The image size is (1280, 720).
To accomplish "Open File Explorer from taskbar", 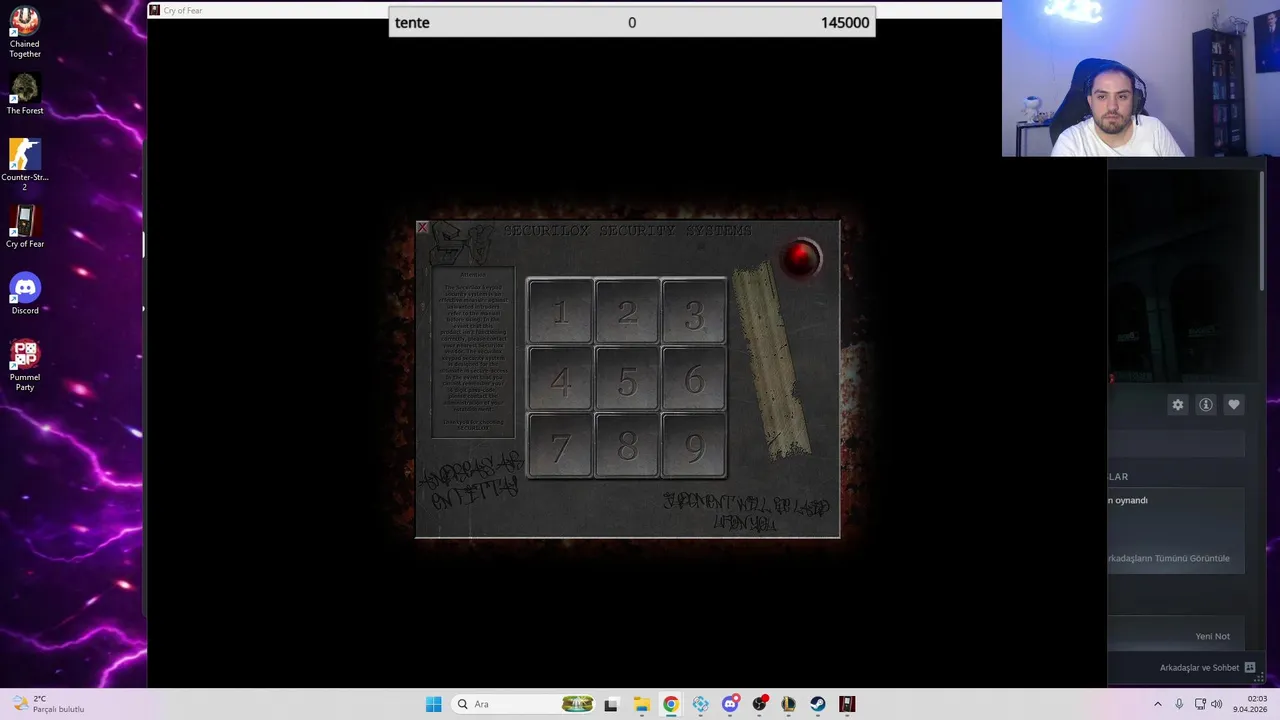I will [x=641, y=704].
